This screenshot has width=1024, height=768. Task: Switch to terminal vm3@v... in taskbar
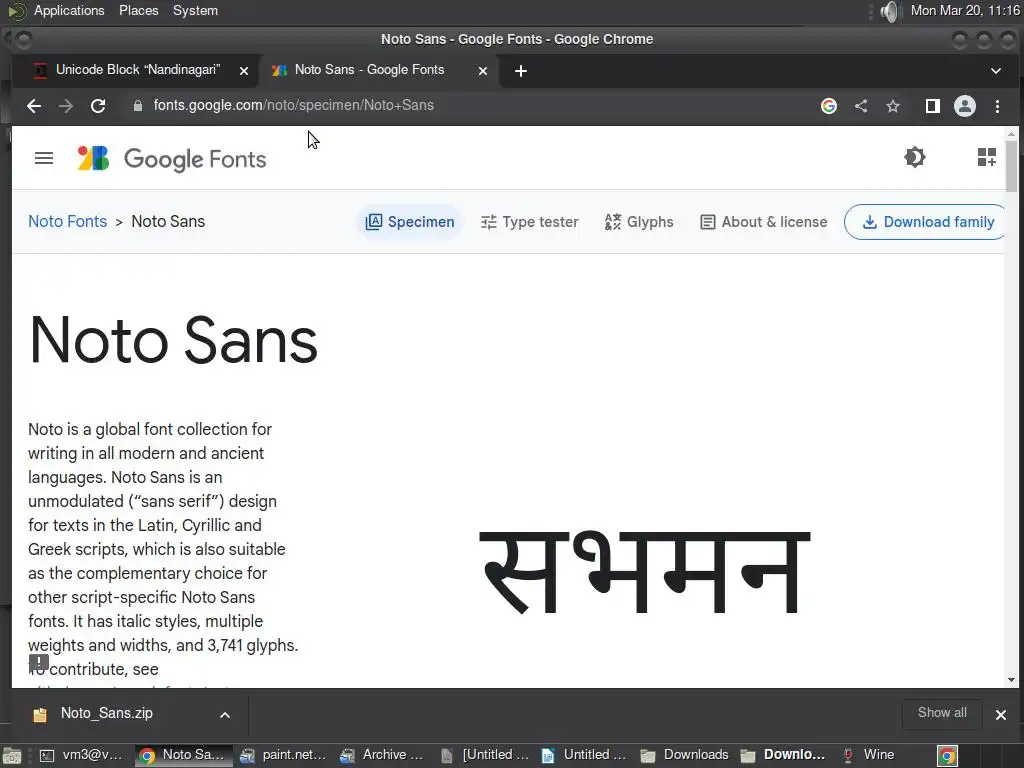click(83, 755)
